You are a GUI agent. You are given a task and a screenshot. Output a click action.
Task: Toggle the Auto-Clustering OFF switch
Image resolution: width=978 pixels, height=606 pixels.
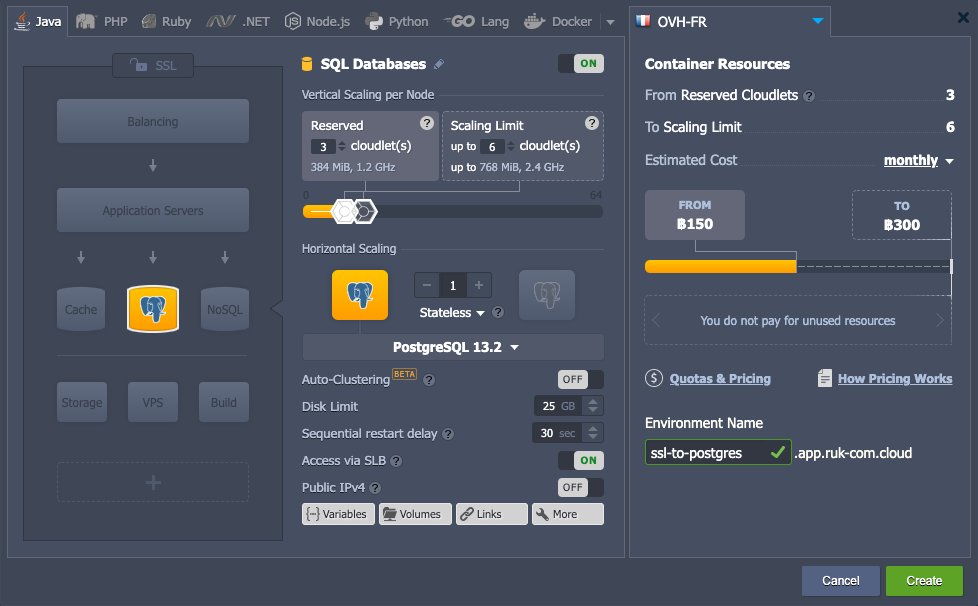tap(581, 379)
